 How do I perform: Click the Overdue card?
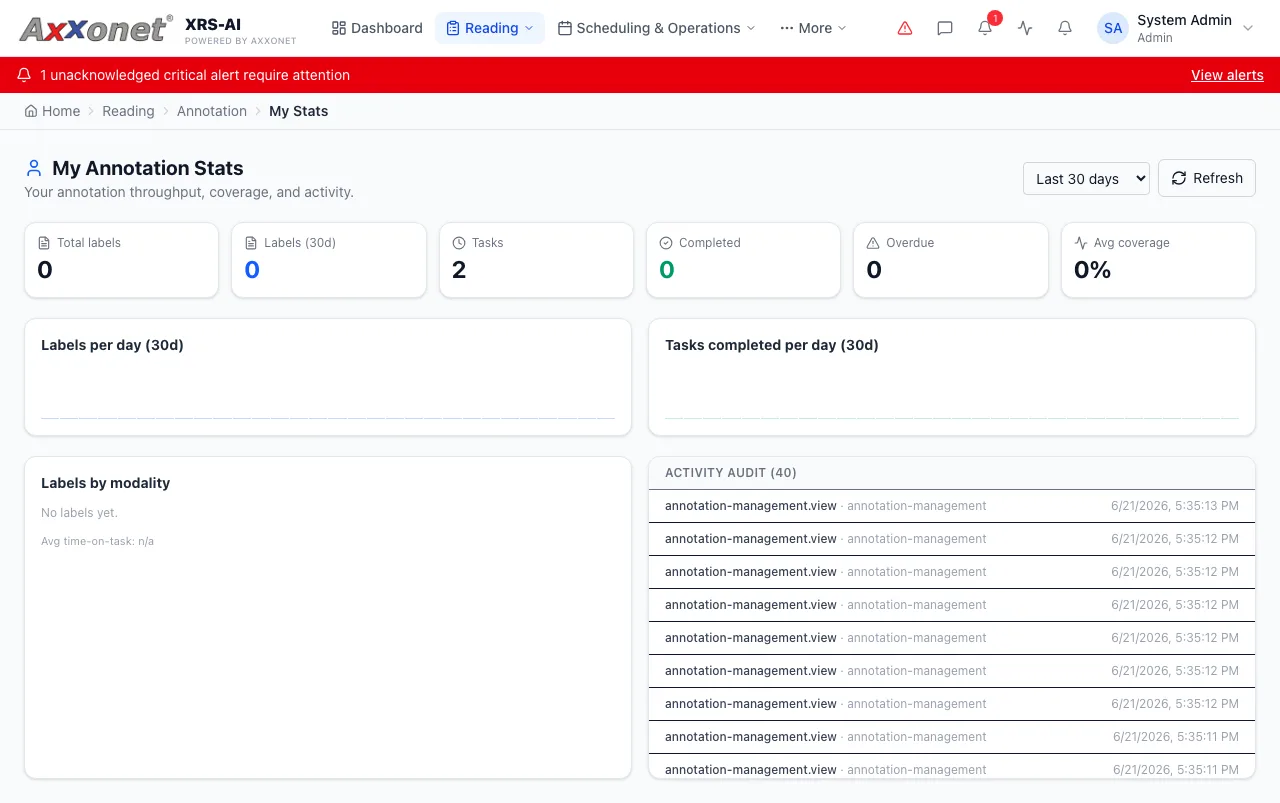(x=950, y=260)
